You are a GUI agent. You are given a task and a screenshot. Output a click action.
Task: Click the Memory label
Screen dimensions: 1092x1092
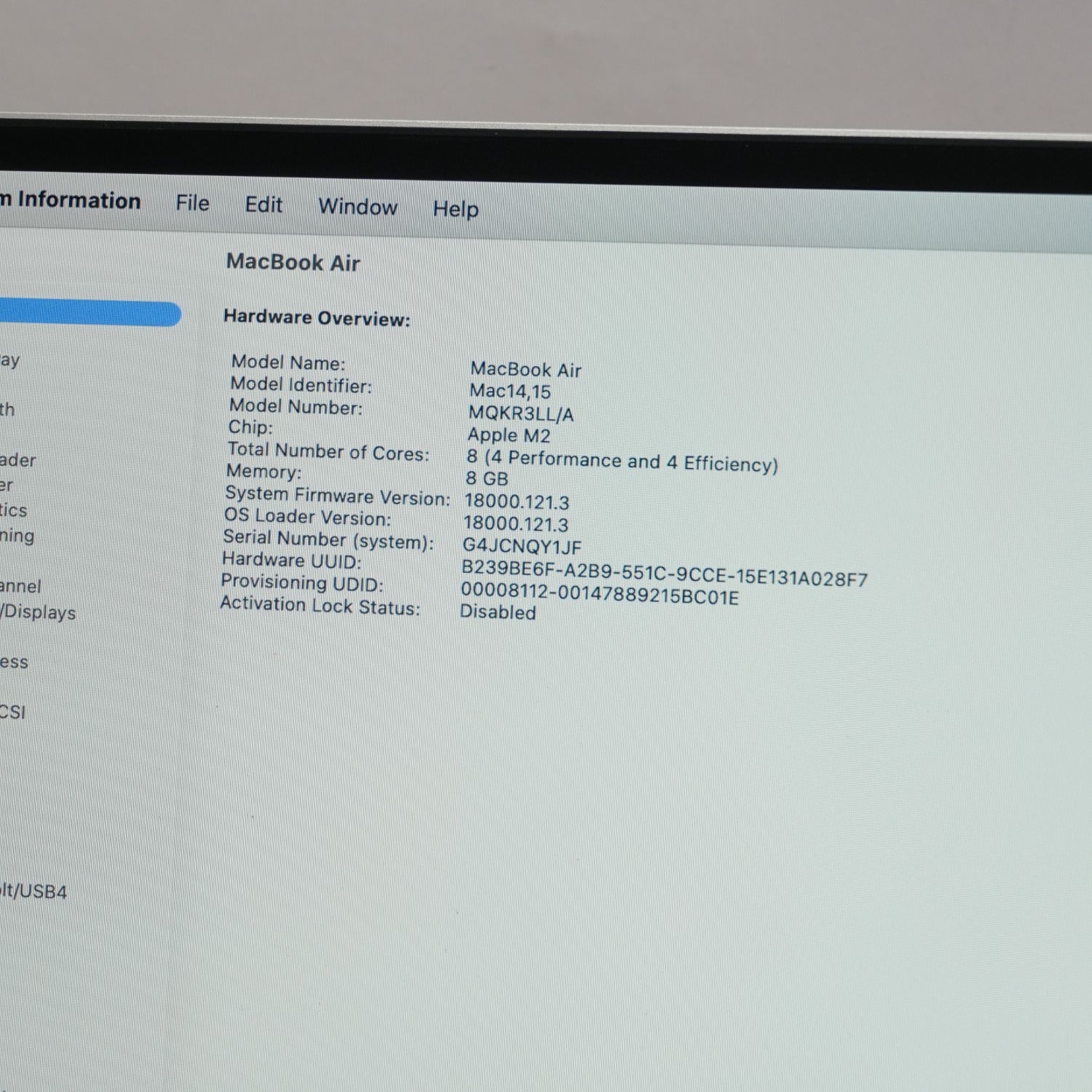click(264, 472)
